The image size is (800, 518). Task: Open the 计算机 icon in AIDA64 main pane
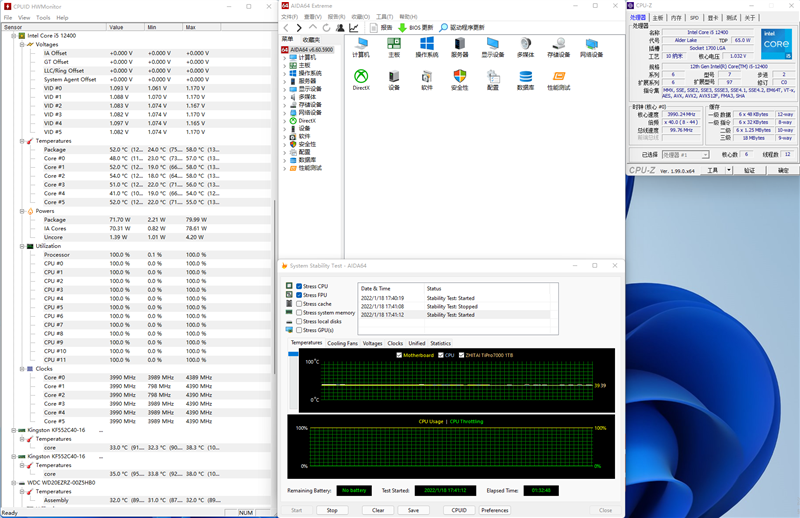click(361, 47)
